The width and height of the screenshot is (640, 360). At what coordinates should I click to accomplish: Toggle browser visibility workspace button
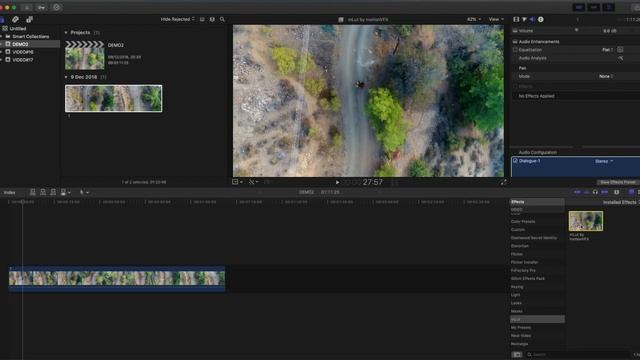pos(579,7)
